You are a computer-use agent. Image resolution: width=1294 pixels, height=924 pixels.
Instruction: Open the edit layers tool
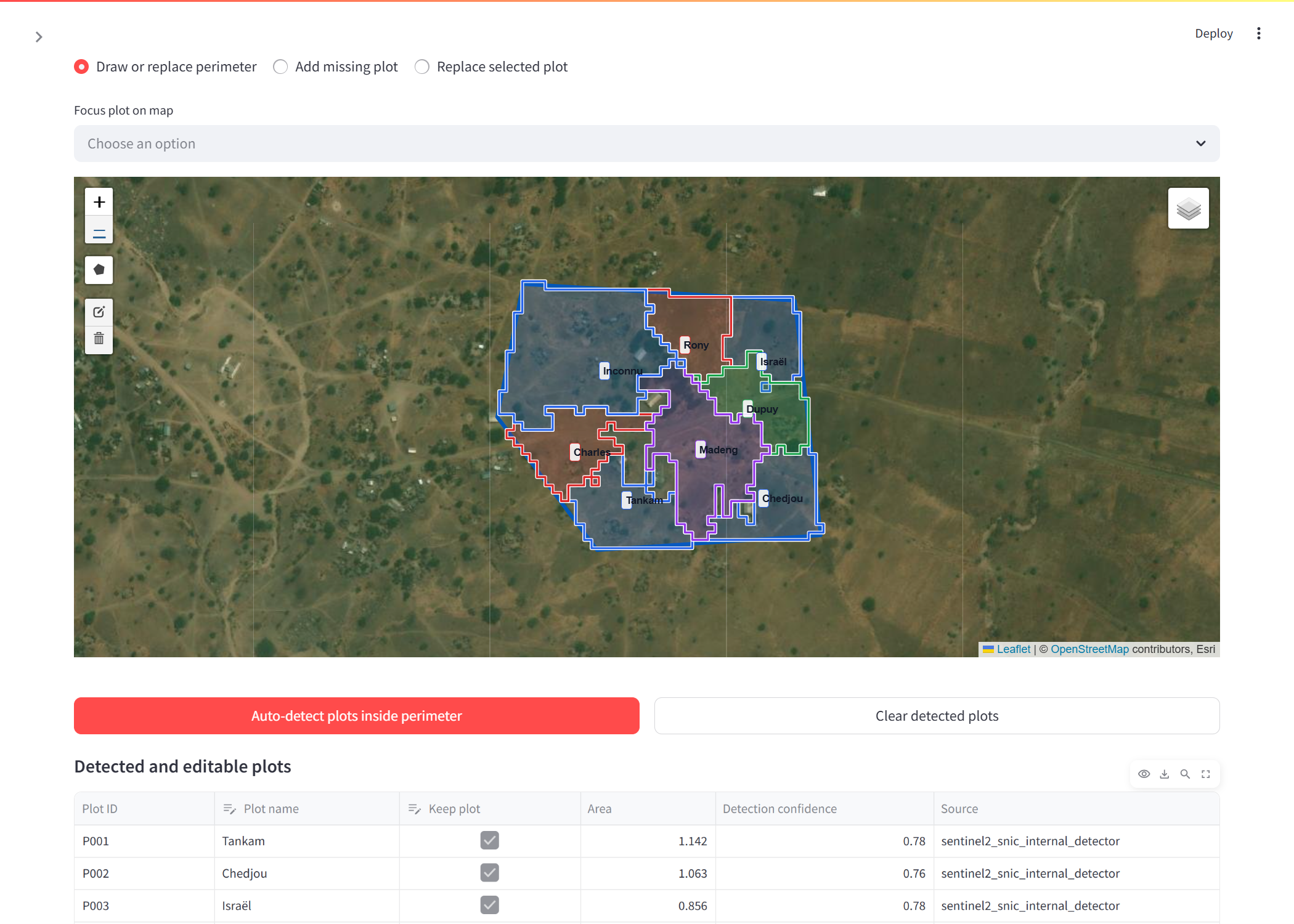[99, 312]
